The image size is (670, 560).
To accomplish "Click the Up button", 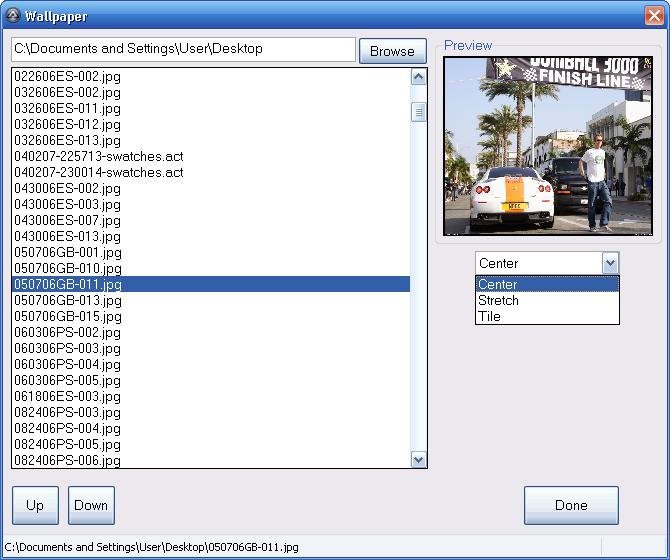I will (x=35, y=505).
